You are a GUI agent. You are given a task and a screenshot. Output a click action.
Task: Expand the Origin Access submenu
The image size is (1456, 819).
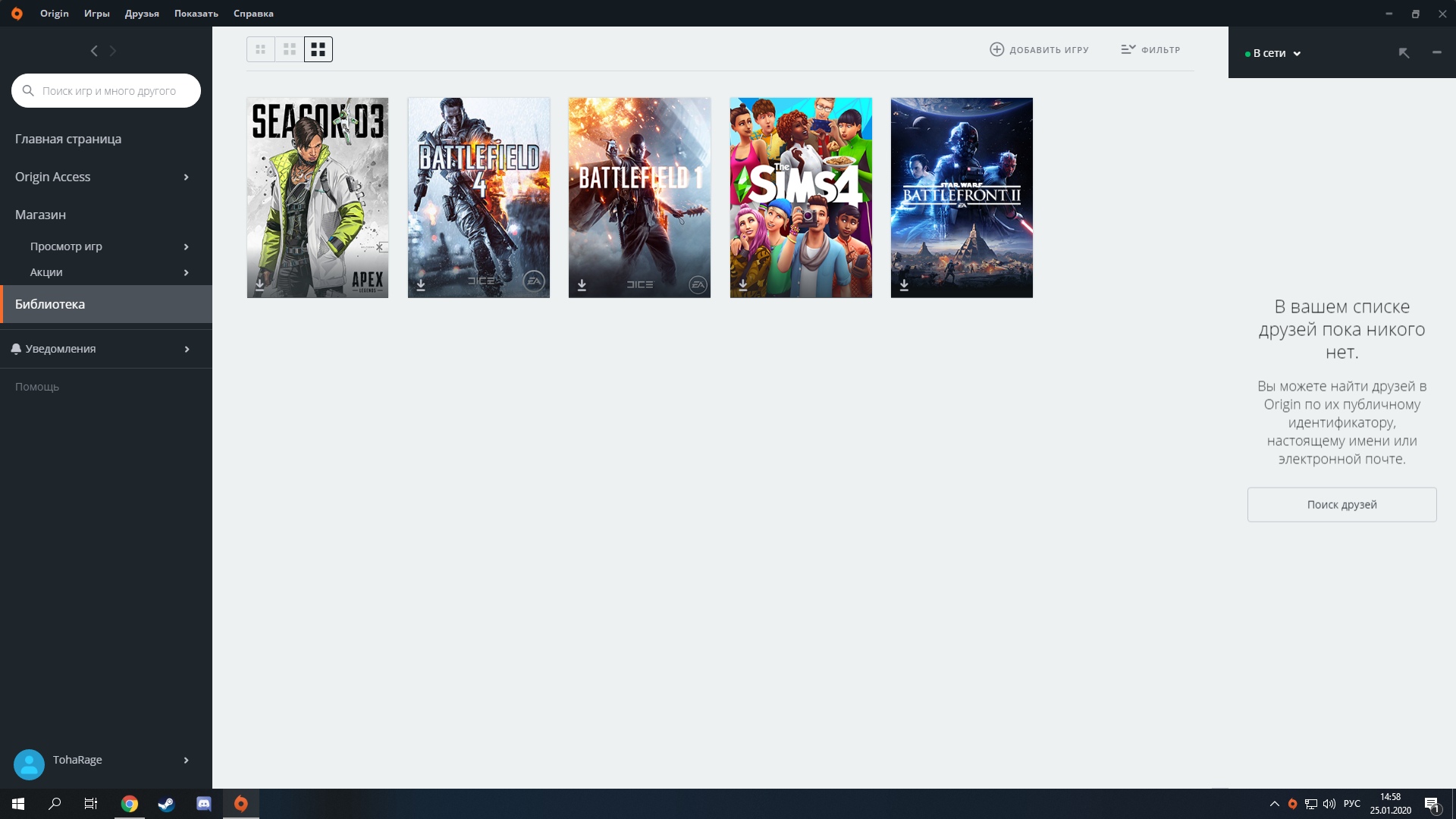pos(186,177)
